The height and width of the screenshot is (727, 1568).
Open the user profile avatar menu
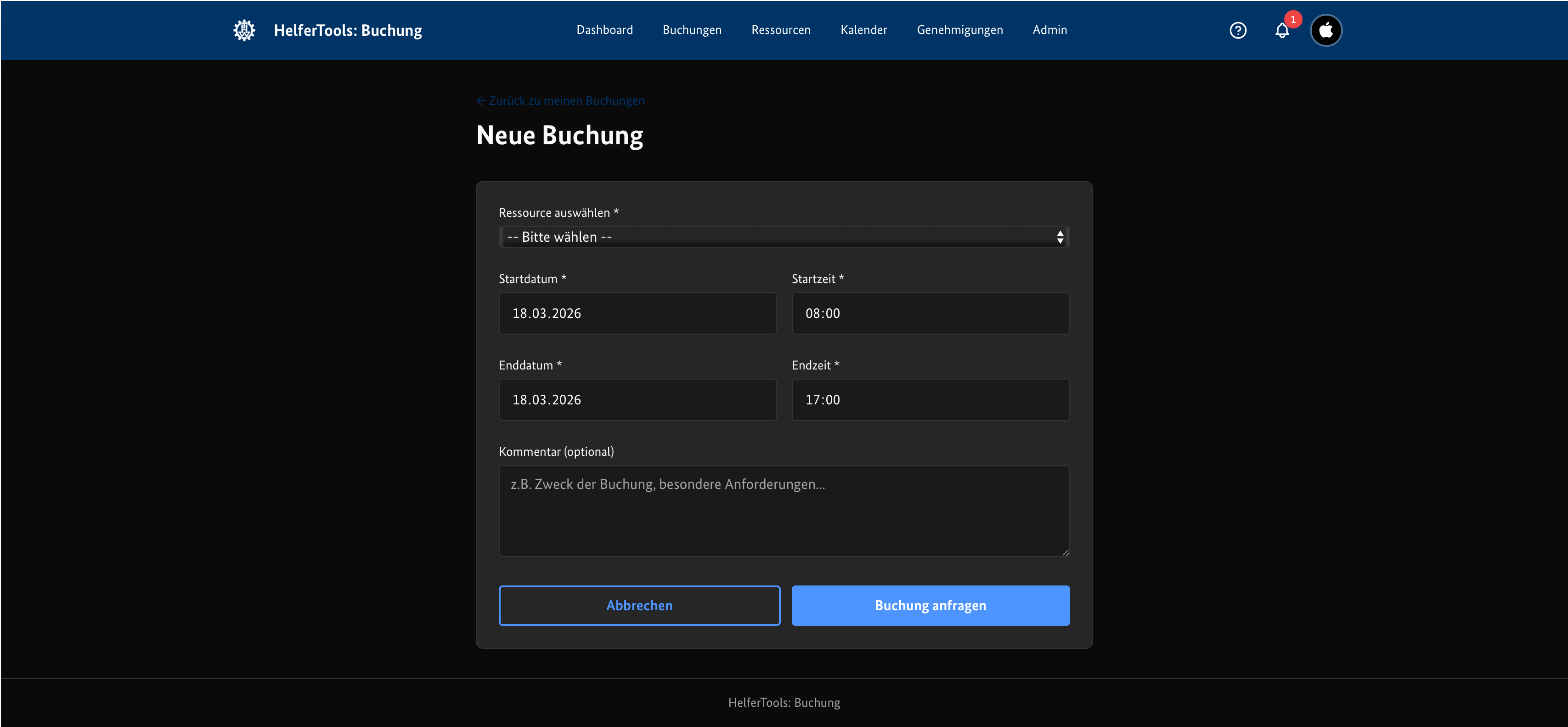point(1326,30)
